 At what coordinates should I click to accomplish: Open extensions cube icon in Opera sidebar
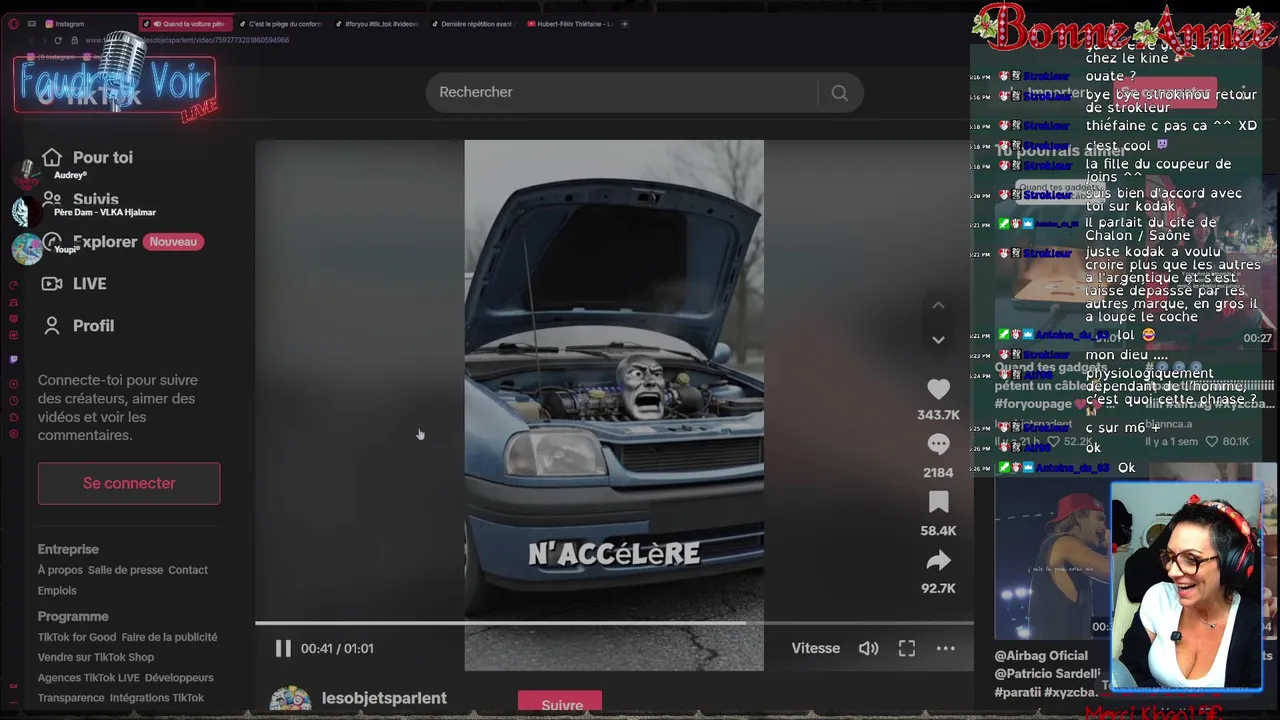click(13, 417)
